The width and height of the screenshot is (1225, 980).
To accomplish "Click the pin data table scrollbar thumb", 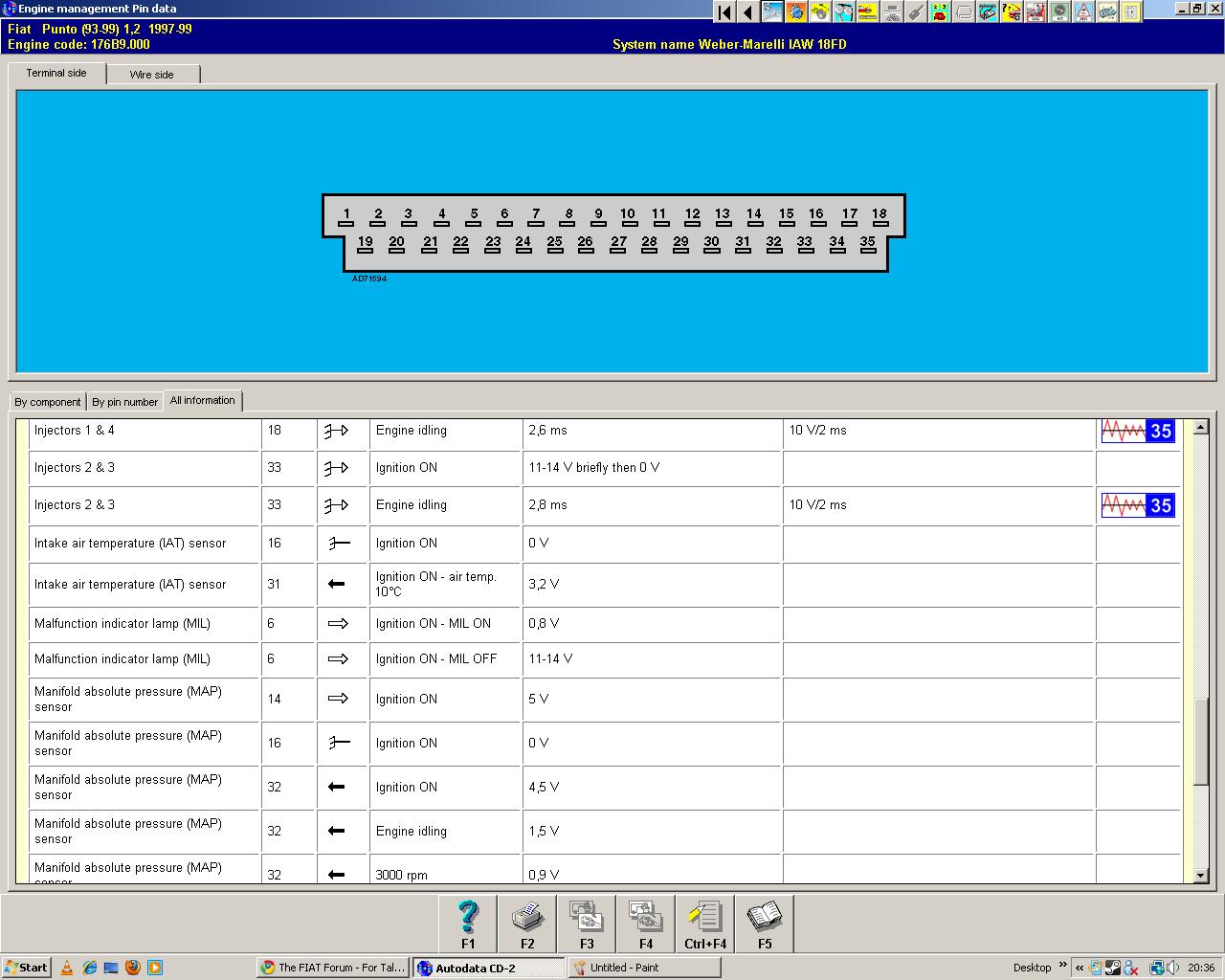I will pyautogui.click(x=1201, y=742).
